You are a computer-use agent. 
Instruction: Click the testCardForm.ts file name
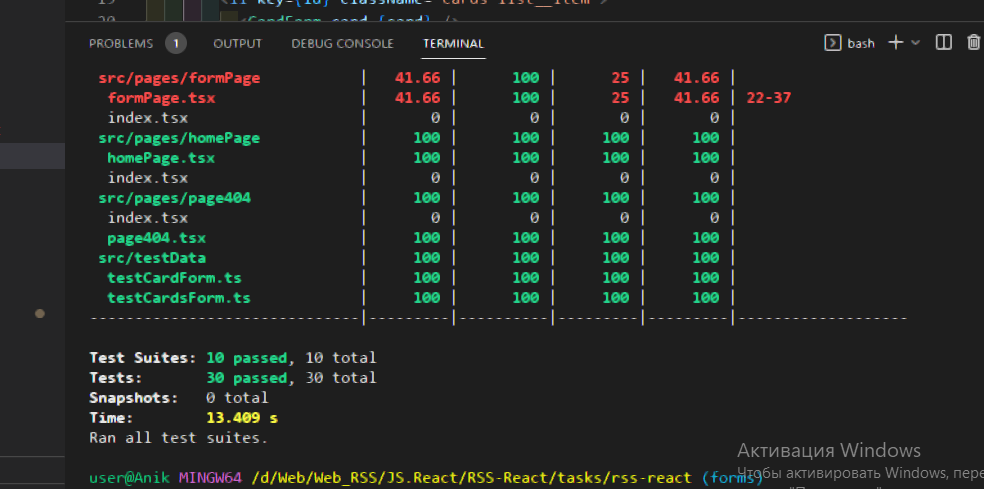click(x=174, y=278)
